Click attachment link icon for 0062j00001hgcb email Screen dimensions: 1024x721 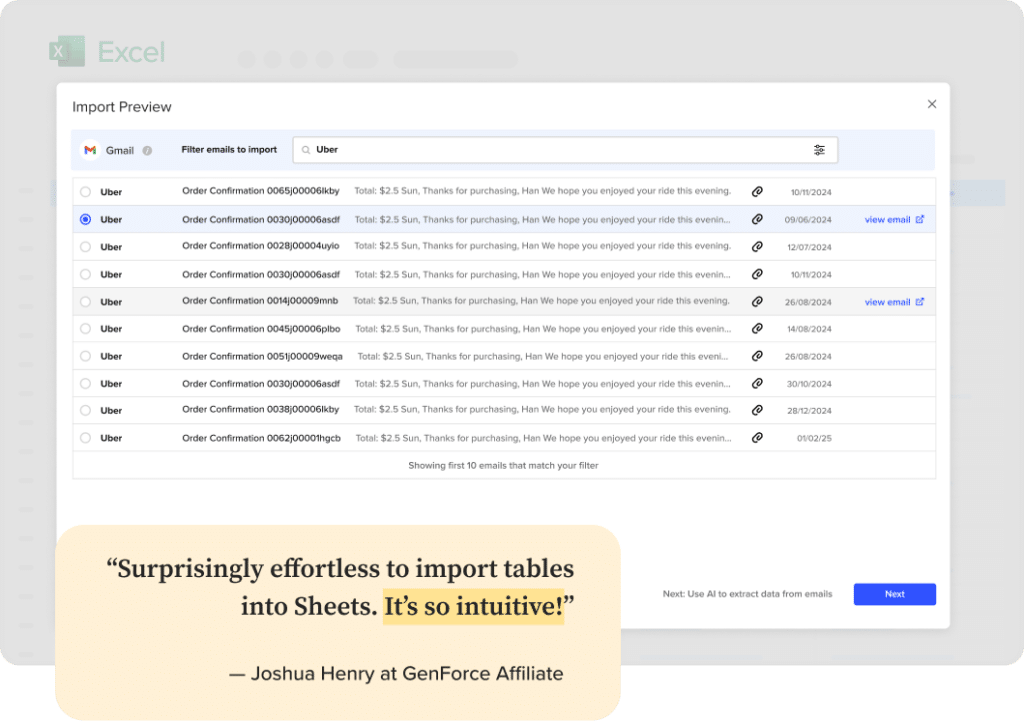click(757, 438)
